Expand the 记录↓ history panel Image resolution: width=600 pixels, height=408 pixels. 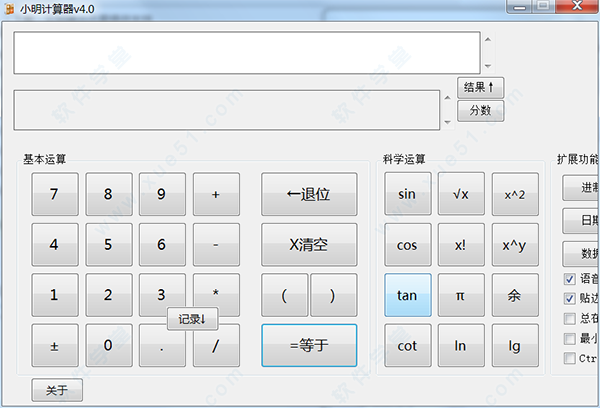point(192,319)
